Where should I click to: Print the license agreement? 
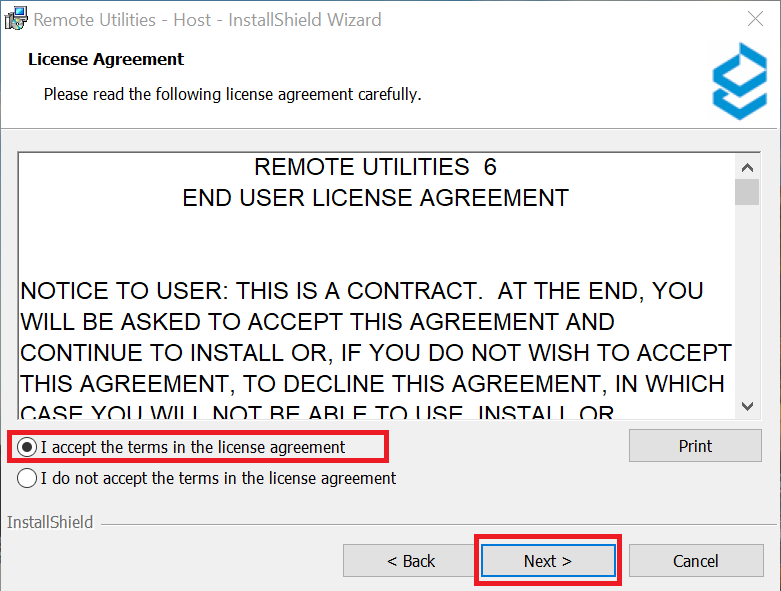[x=695, y=446]
